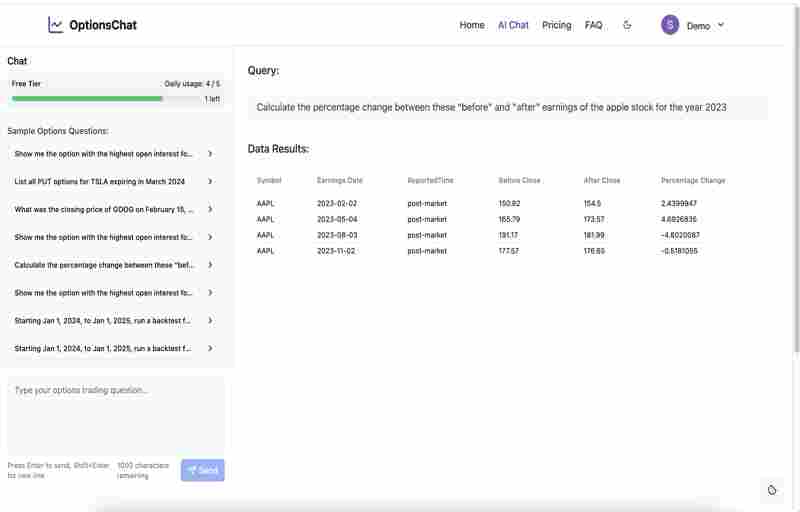Click the 2023-11-02 earnings date cell

coord(336,251)
